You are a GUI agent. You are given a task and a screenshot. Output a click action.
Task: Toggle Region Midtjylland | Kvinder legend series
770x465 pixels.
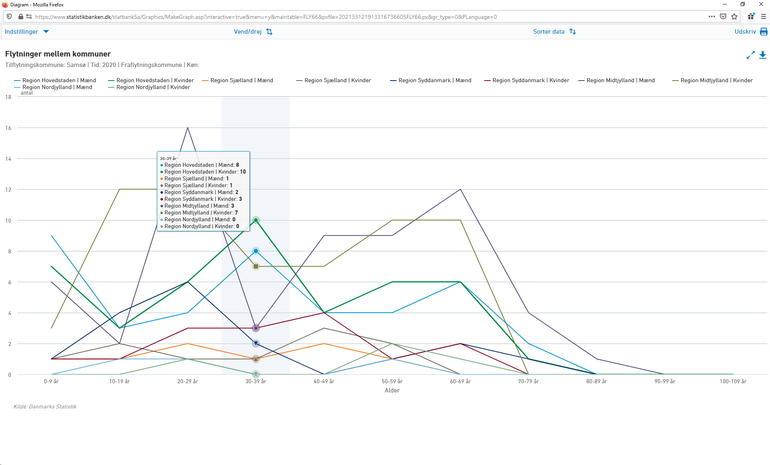tap(713, 80)
